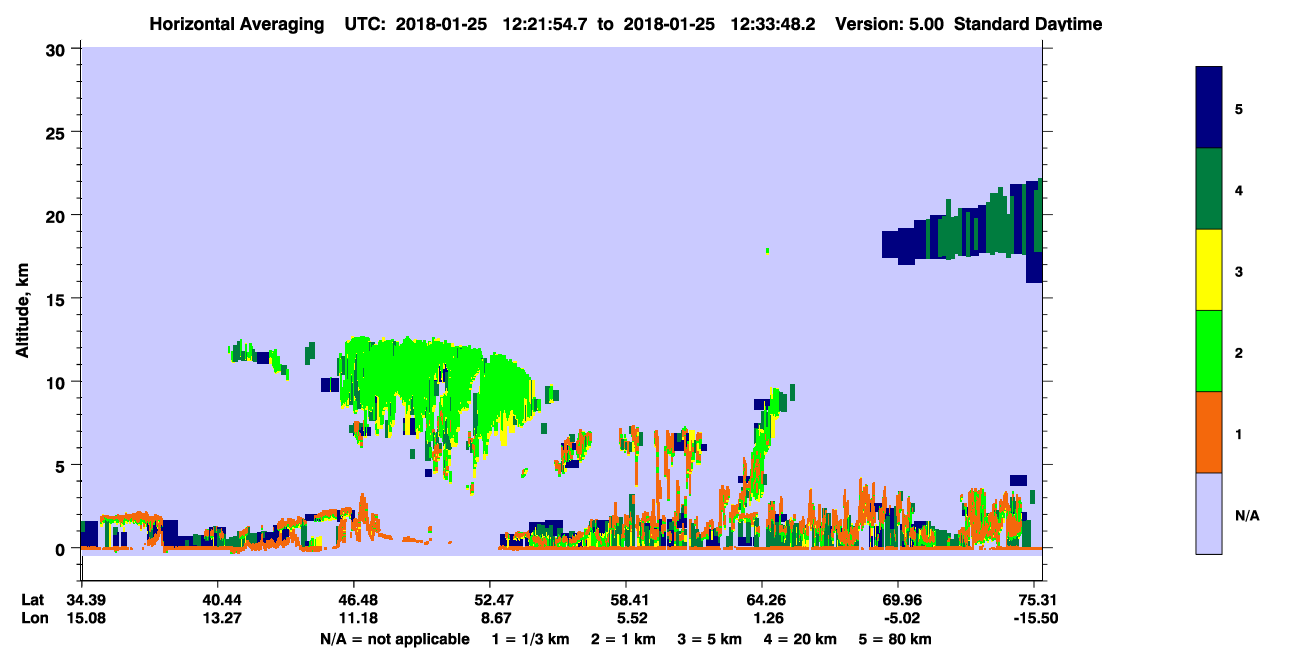Click the bright green level 2 color swatch
The width and height of the screenshot is (1300, 667).
[x=1209, y=351]
